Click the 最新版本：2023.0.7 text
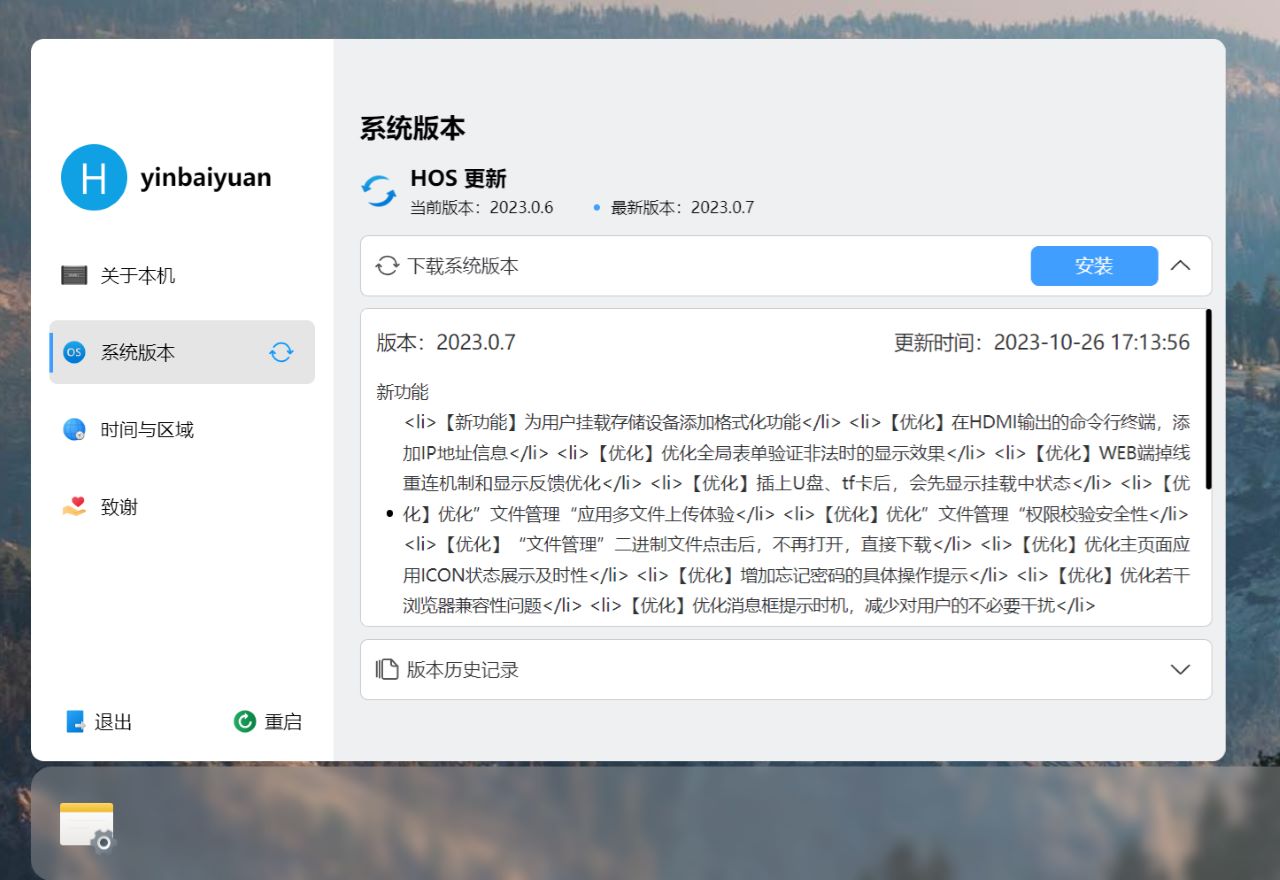Screen dimensions: 1280x880 (682, 207)
